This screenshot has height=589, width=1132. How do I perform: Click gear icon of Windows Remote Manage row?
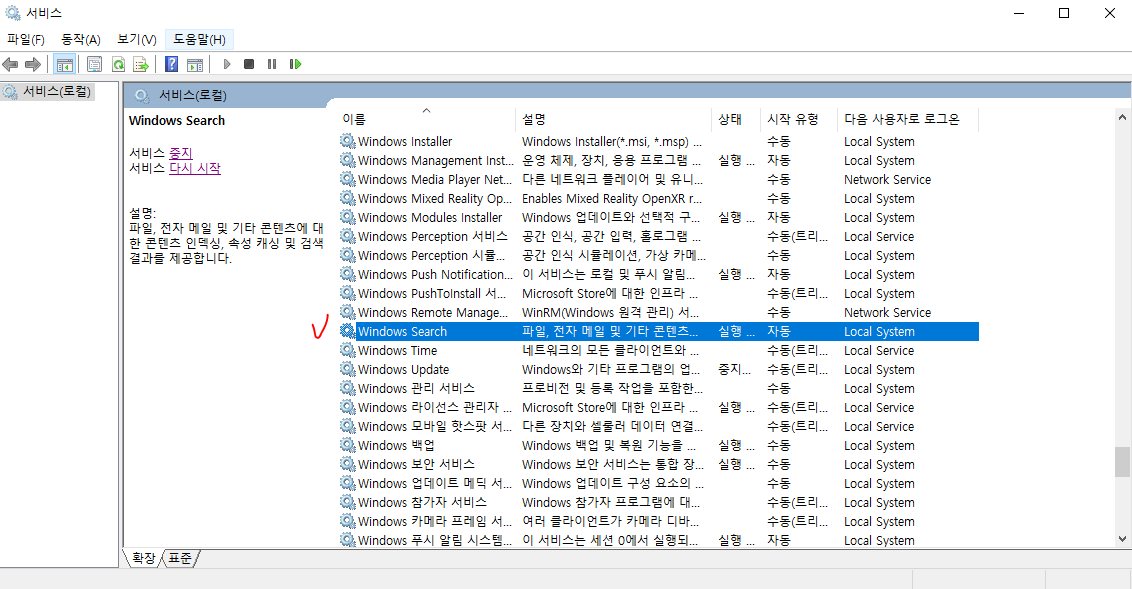pos(347,313)
